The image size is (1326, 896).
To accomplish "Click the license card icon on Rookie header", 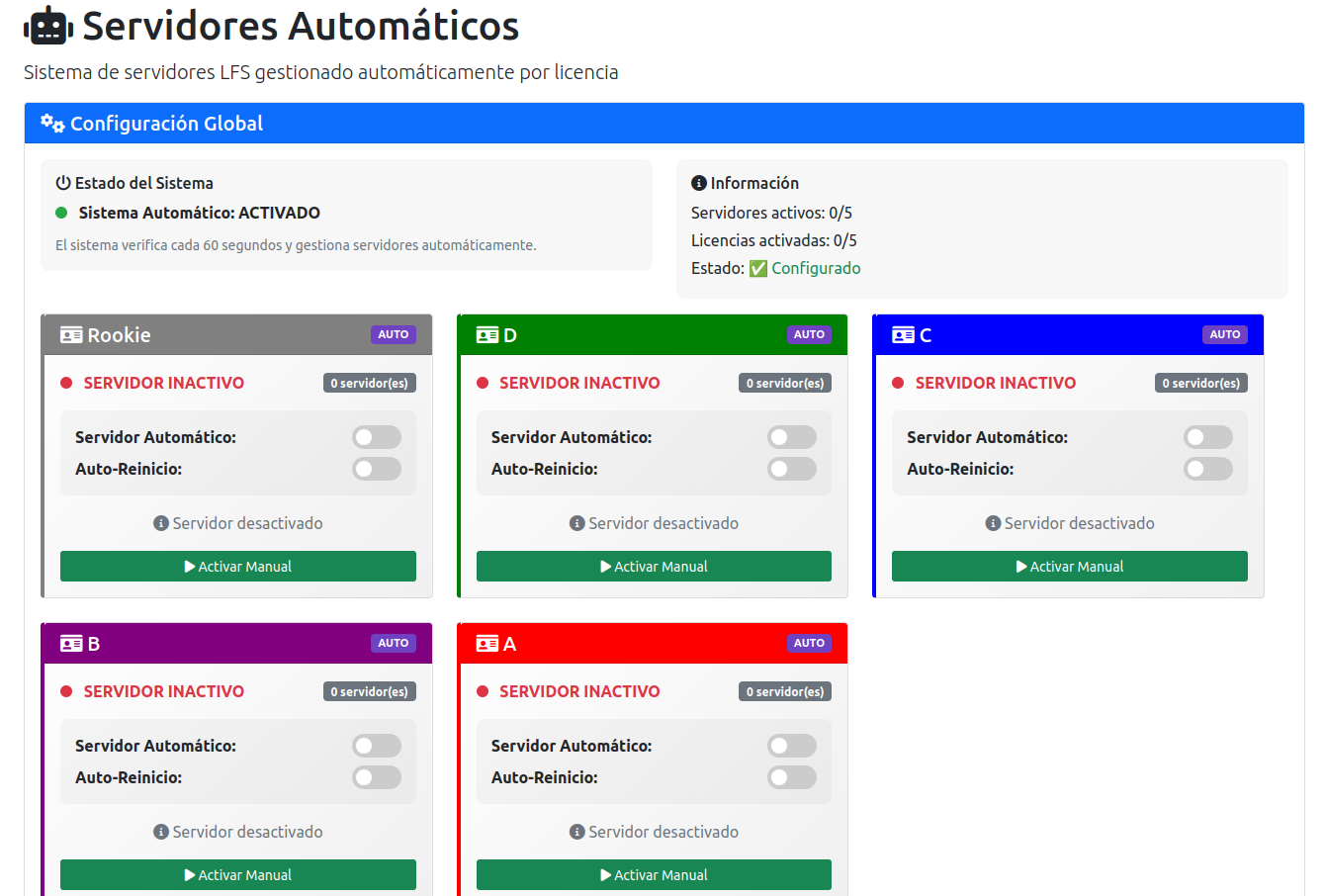I will 71,335.
